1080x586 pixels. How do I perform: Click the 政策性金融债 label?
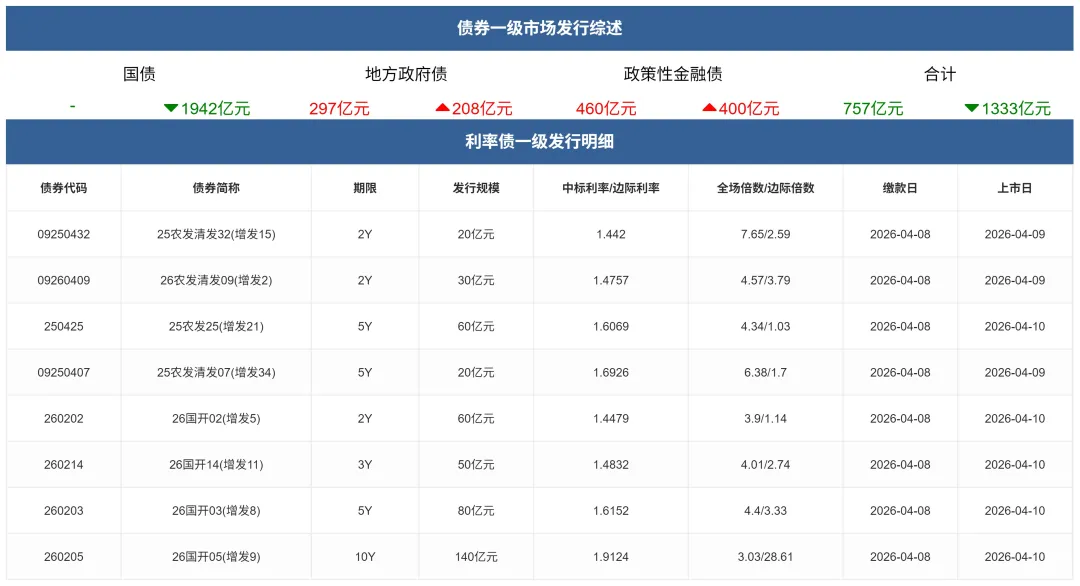click(674, 73)
